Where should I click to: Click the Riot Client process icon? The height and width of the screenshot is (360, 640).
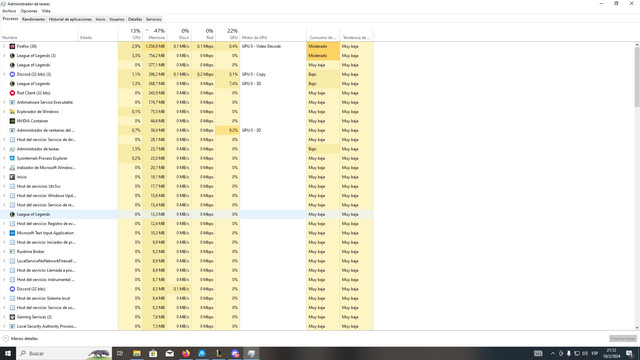(x=12, y=93)
